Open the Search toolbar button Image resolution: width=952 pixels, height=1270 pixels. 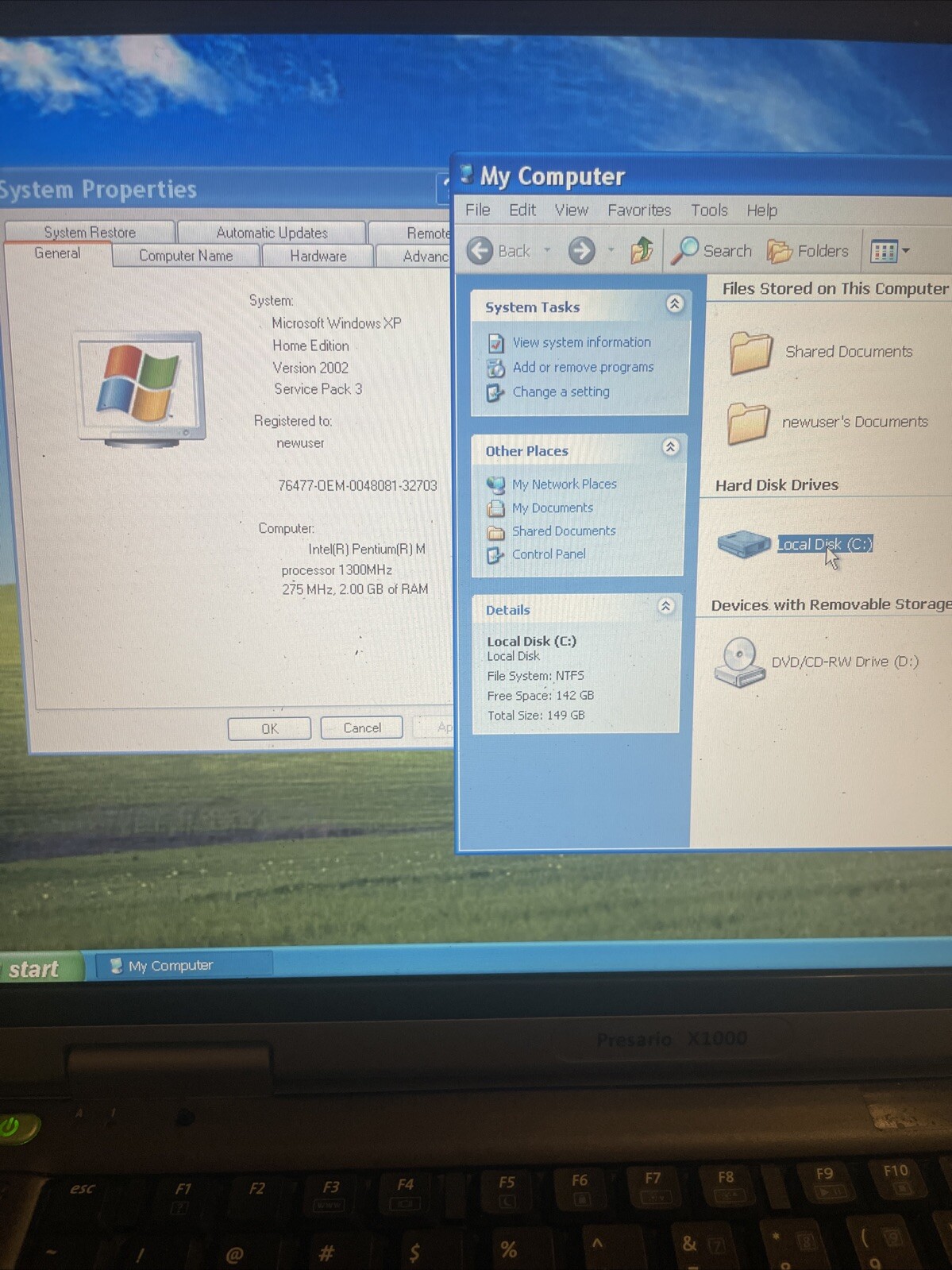711,251
